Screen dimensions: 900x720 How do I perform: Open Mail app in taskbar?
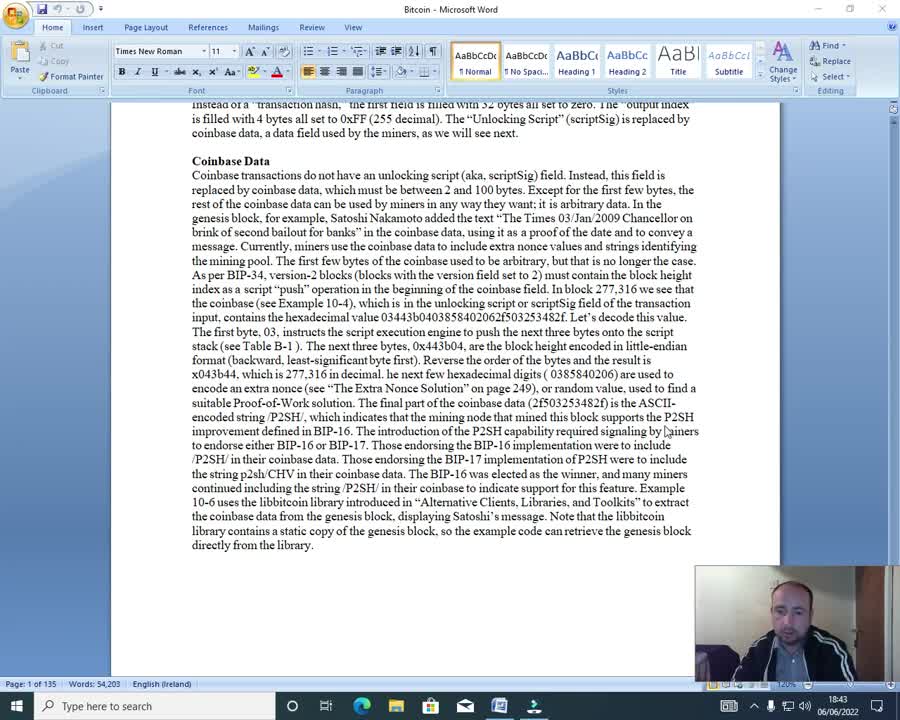tap(465, 706)
